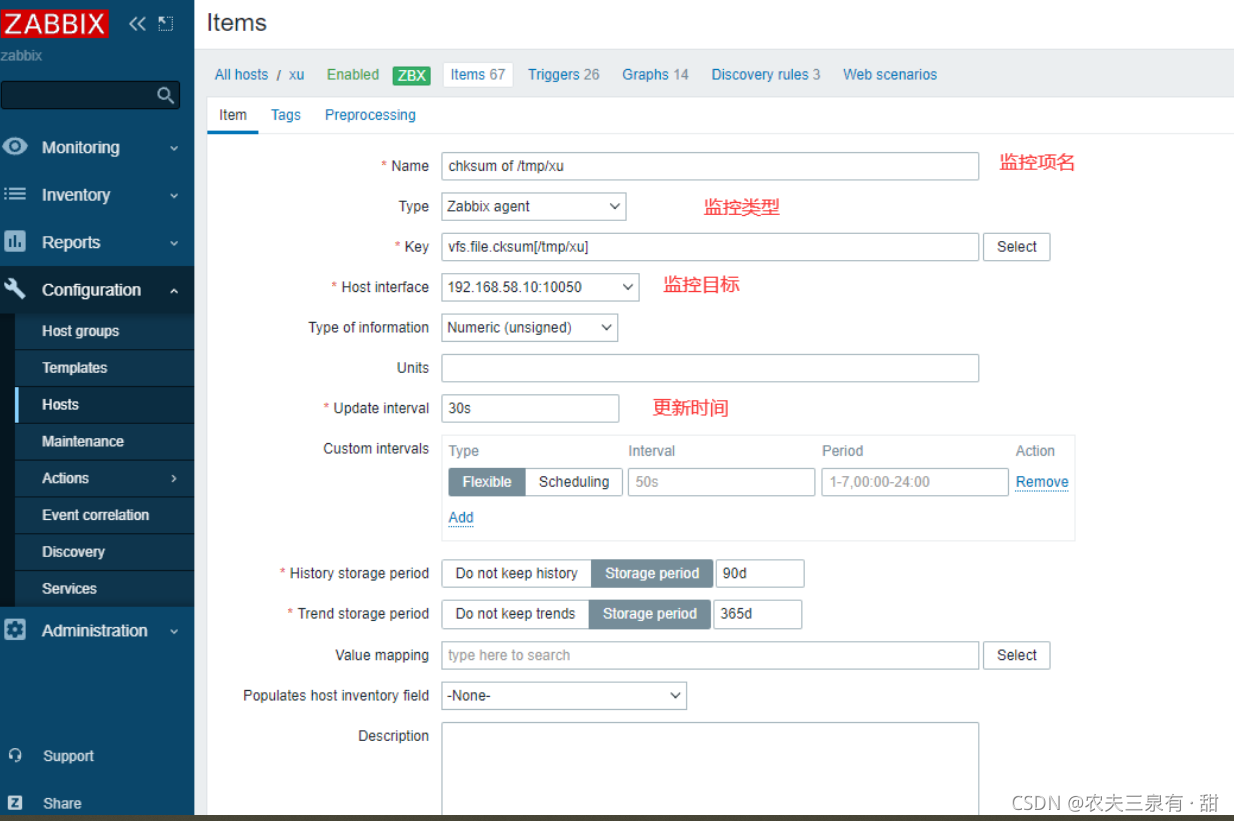Image resolution: width=1234 pixels, height=821 pixels.
Task: Click the Key input field
Action: click(710, 247)
